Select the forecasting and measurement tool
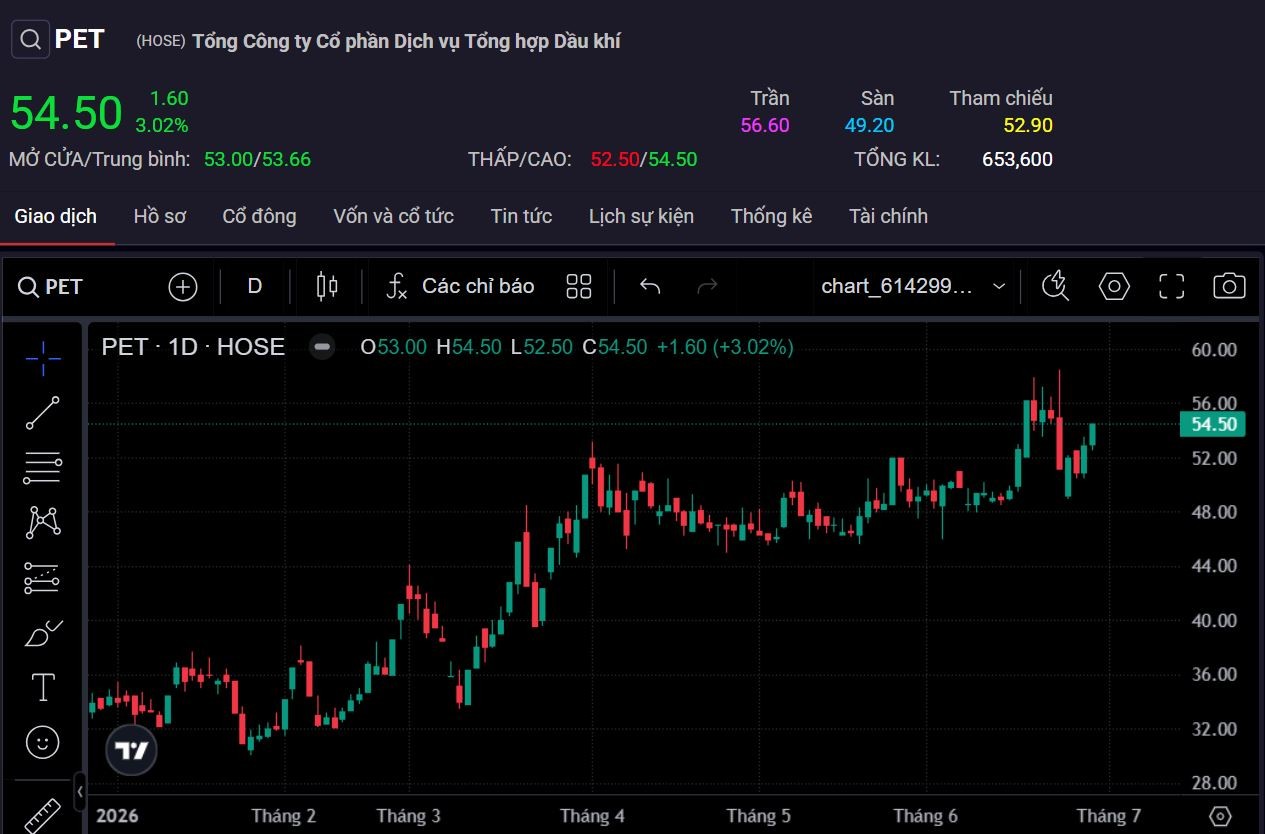This screenshot has width=1265, height=834. [42, 577]
